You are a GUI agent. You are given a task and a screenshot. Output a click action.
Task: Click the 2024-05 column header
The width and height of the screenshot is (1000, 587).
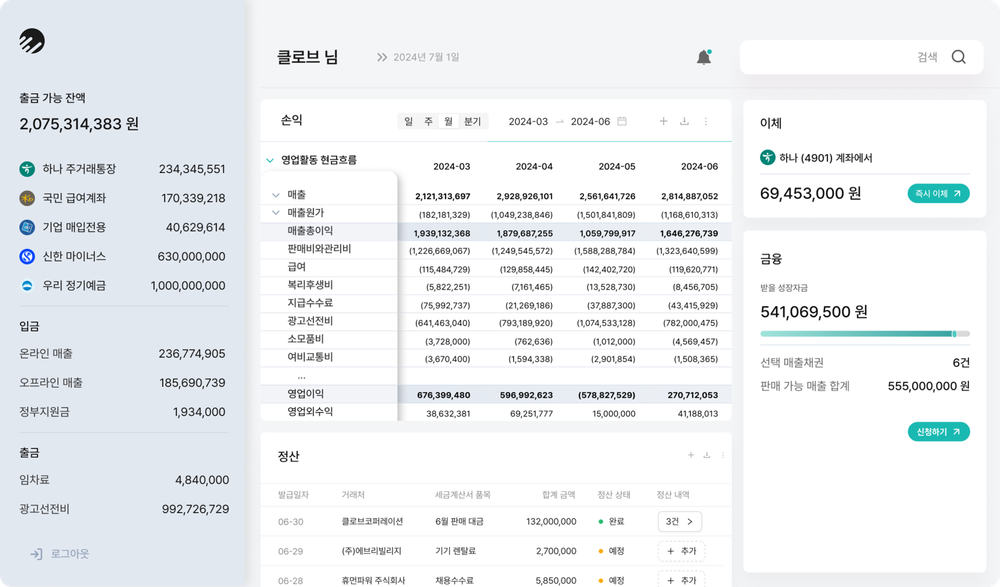pyautogui.click(x=617, y=167)
